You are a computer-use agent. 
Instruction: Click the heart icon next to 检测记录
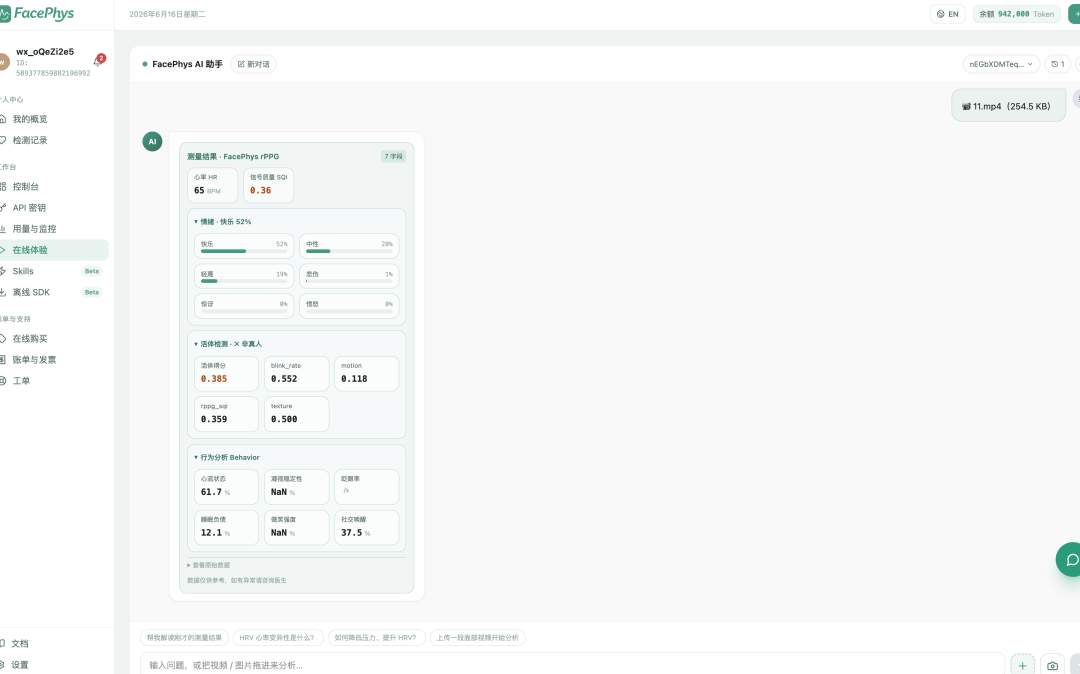[3, 140]
